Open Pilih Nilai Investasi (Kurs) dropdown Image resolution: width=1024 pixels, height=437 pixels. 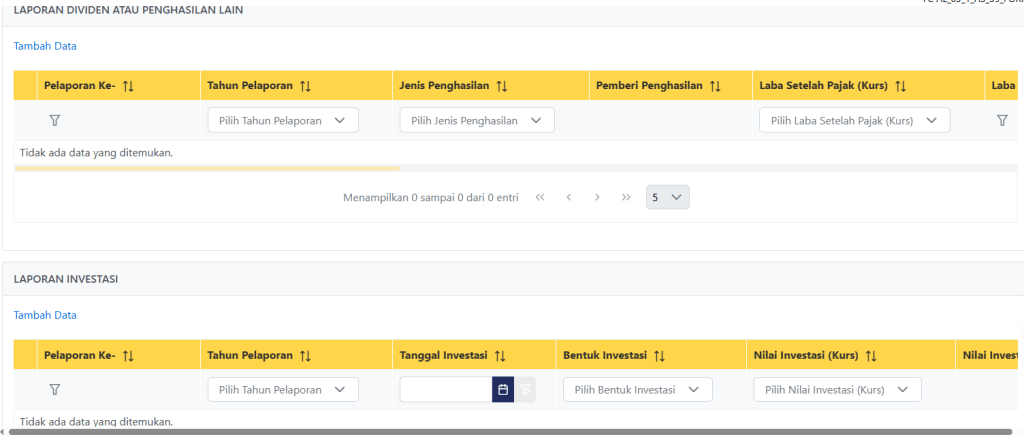837,390
